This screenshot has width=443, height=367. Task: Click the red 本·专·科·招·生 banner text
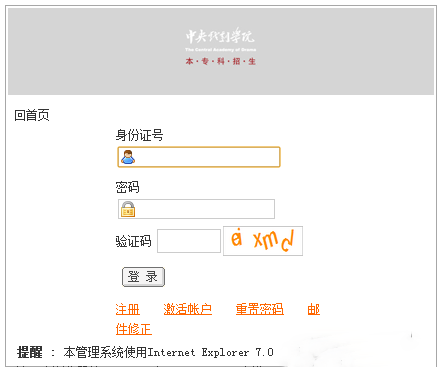click(221, 61)
